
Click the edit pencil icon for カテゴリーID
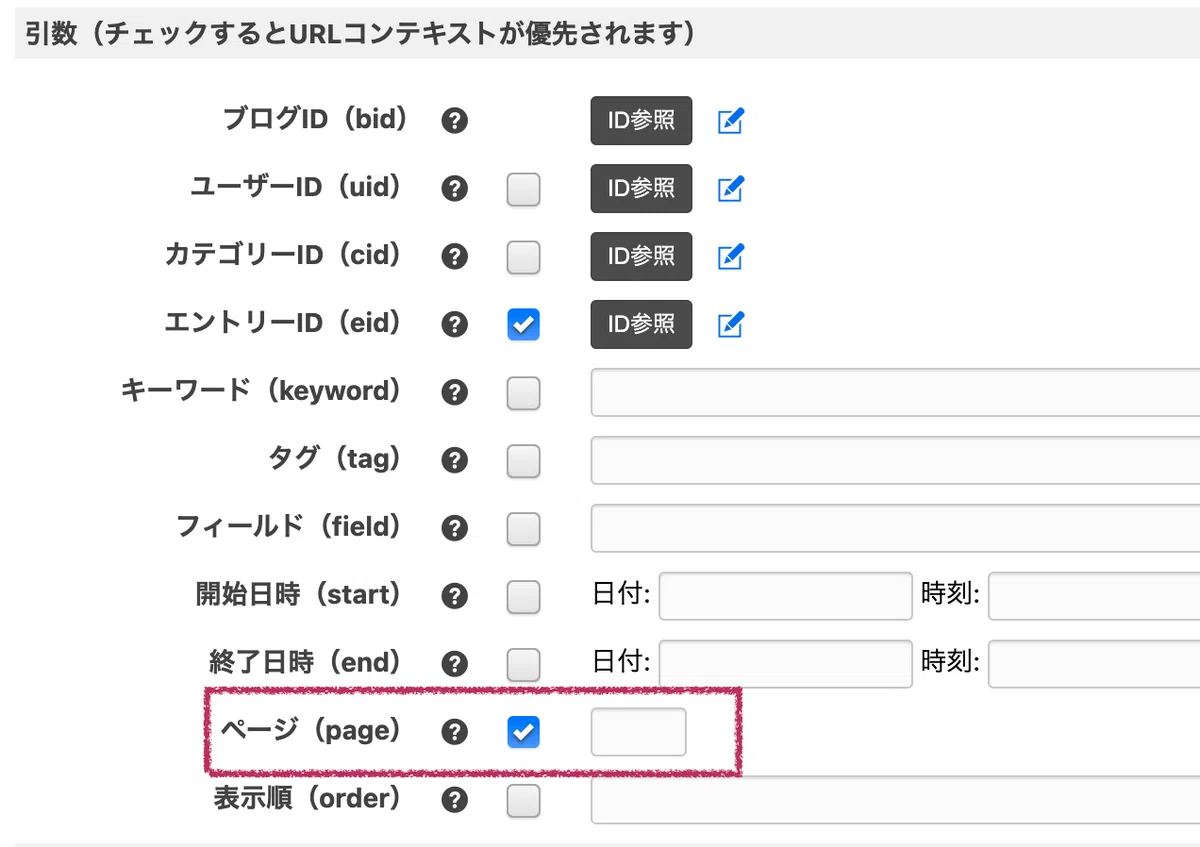pyautogui.click(x=731, y=256)
